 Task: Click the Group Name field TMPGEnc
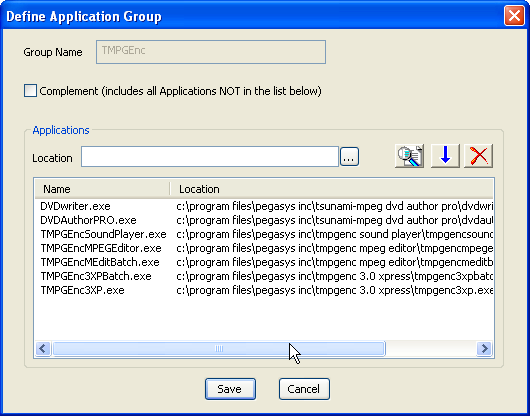211,52
